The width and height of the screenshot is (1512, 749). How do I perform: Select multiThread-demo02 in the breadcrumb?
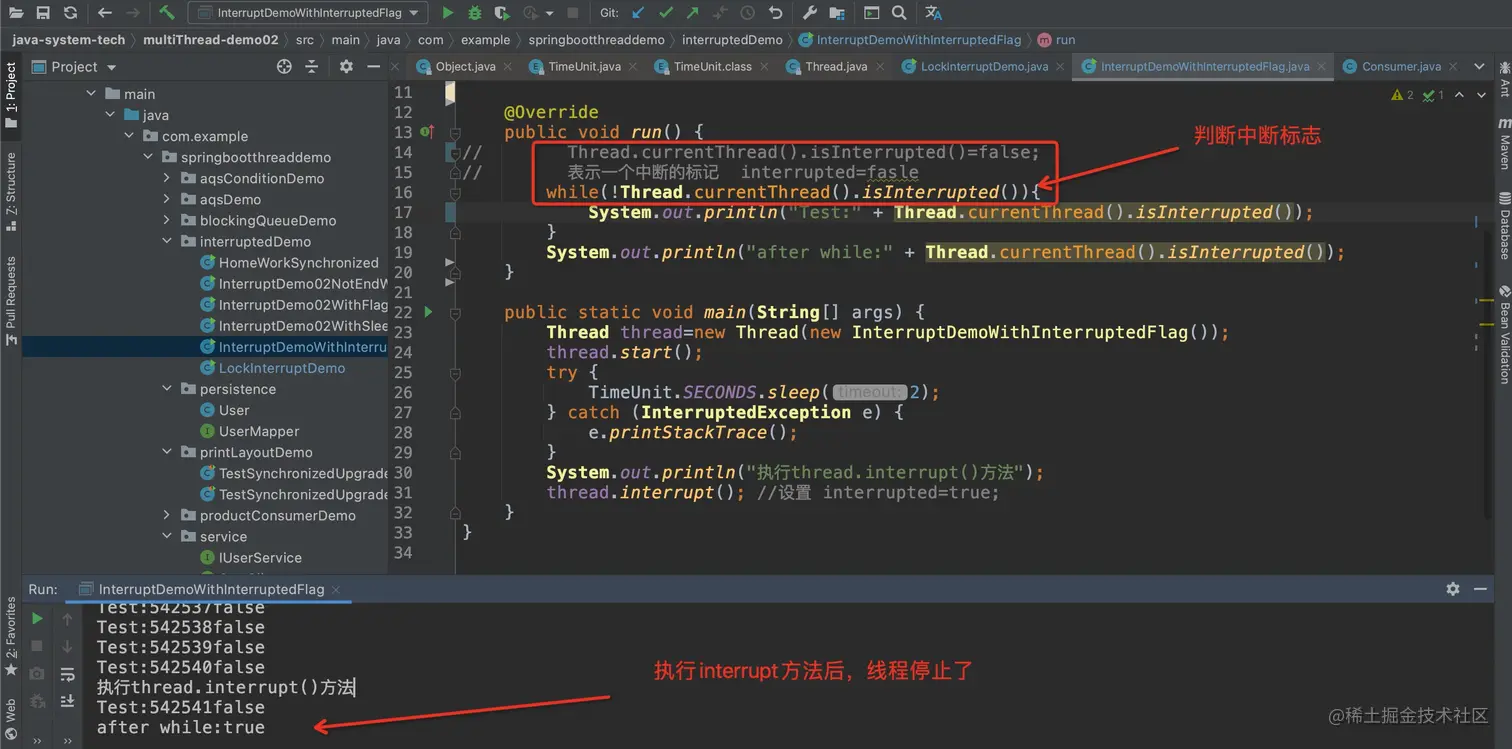tap(211, 40)
